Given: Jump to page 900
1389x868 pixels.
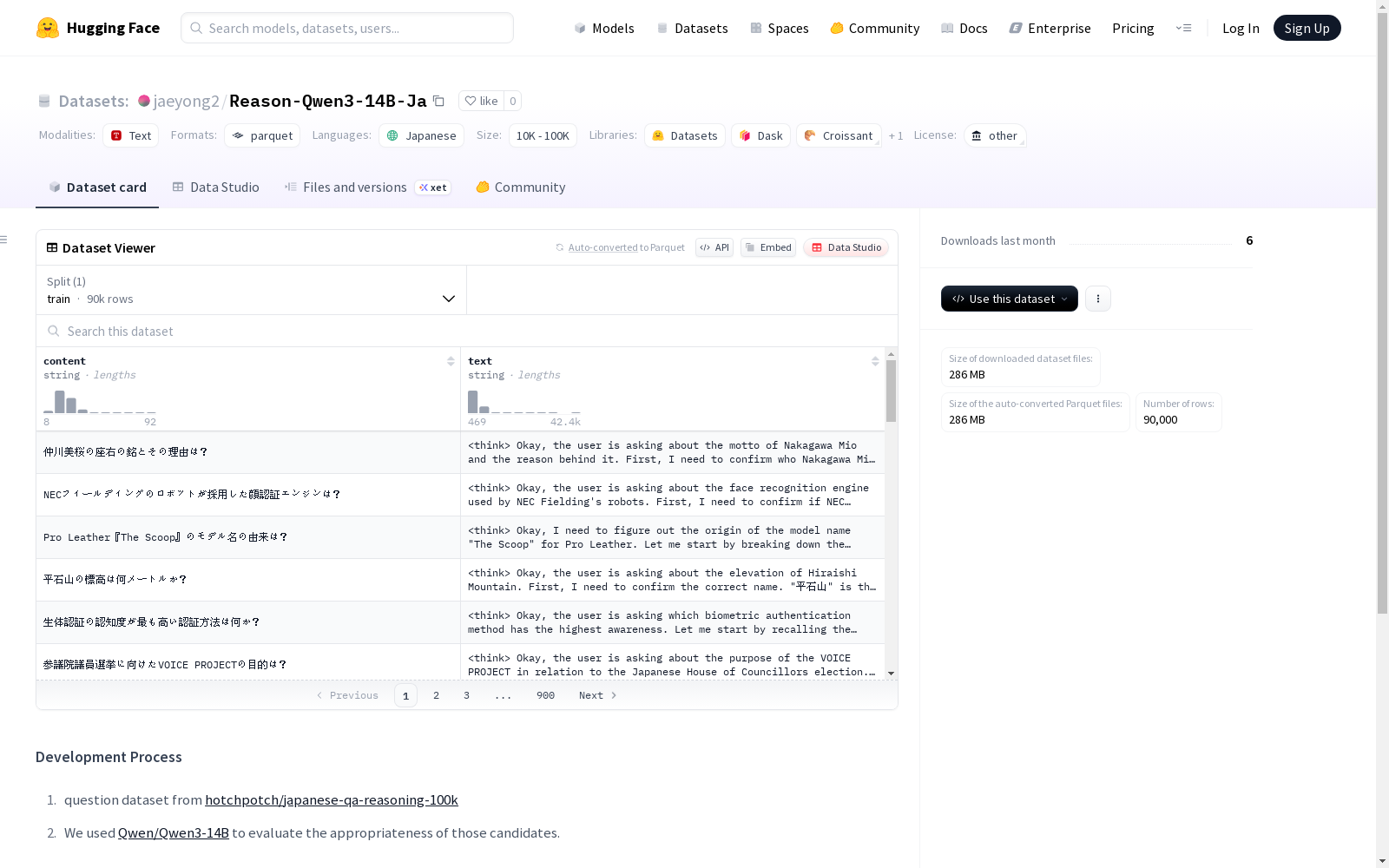Looking at the screenshot, I should (x=545, y=695).
